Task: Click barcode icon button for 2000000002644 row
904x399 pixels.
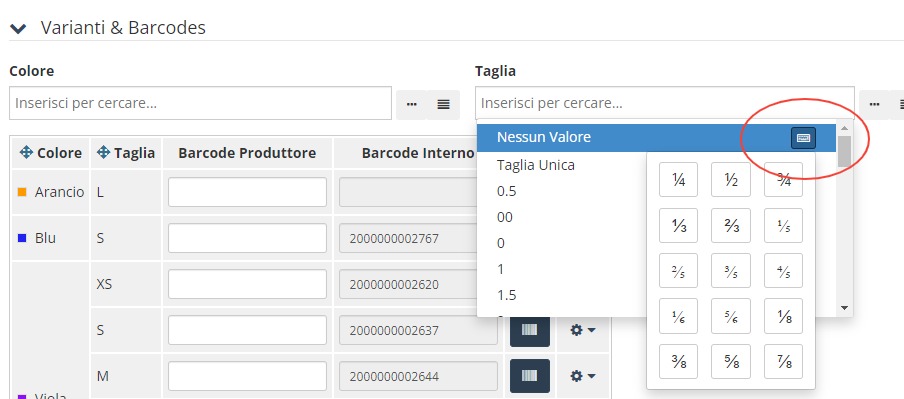Action: (x=530, y=376)
